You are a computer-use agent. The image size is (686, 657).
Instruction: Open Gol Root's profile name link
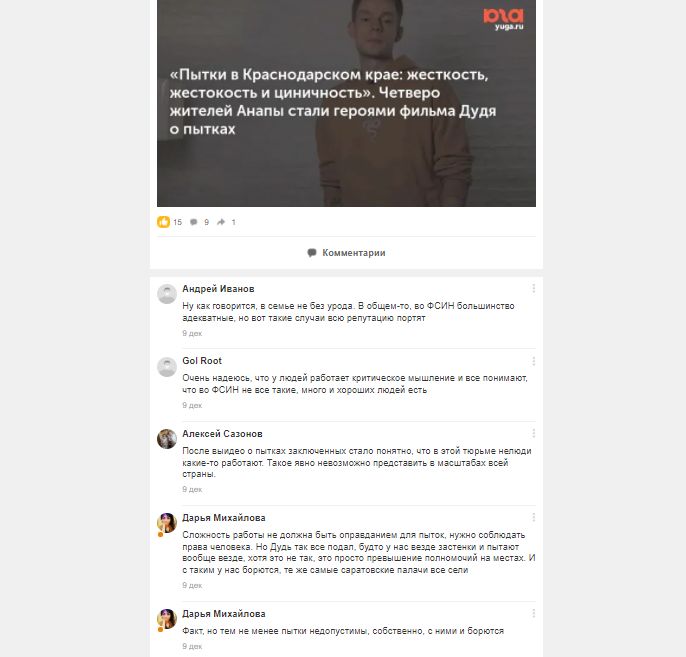(202, 361)
